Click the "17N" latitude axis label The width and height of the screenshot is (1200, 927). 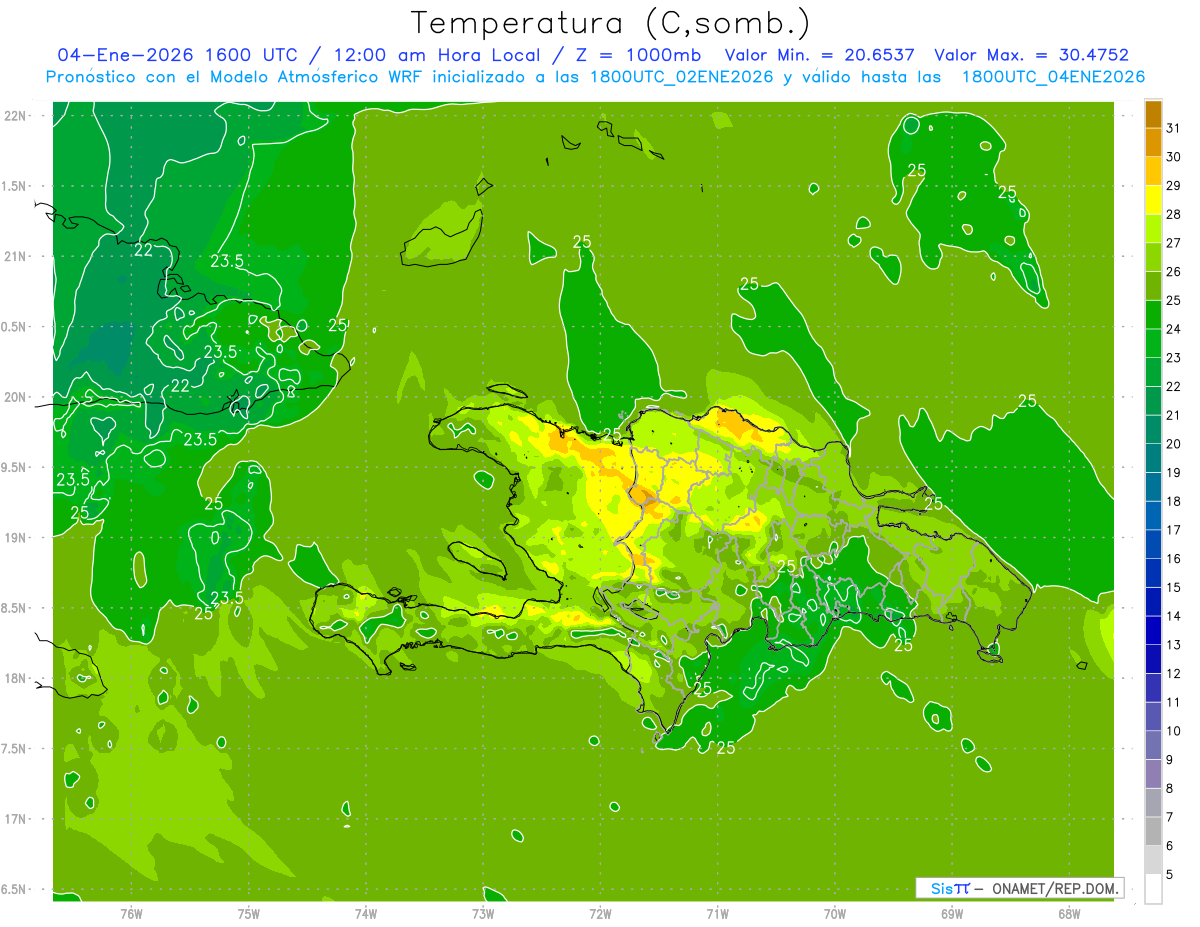(x=16, y=819)
